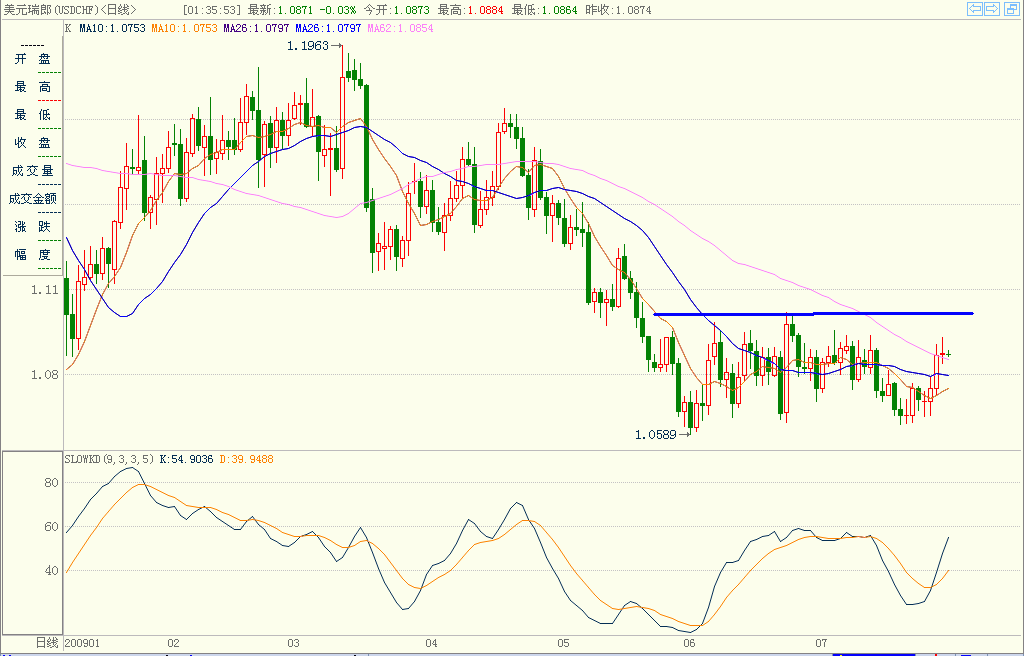
Task: Select the 成交量 row in side panel
Action: coord(33,171)
